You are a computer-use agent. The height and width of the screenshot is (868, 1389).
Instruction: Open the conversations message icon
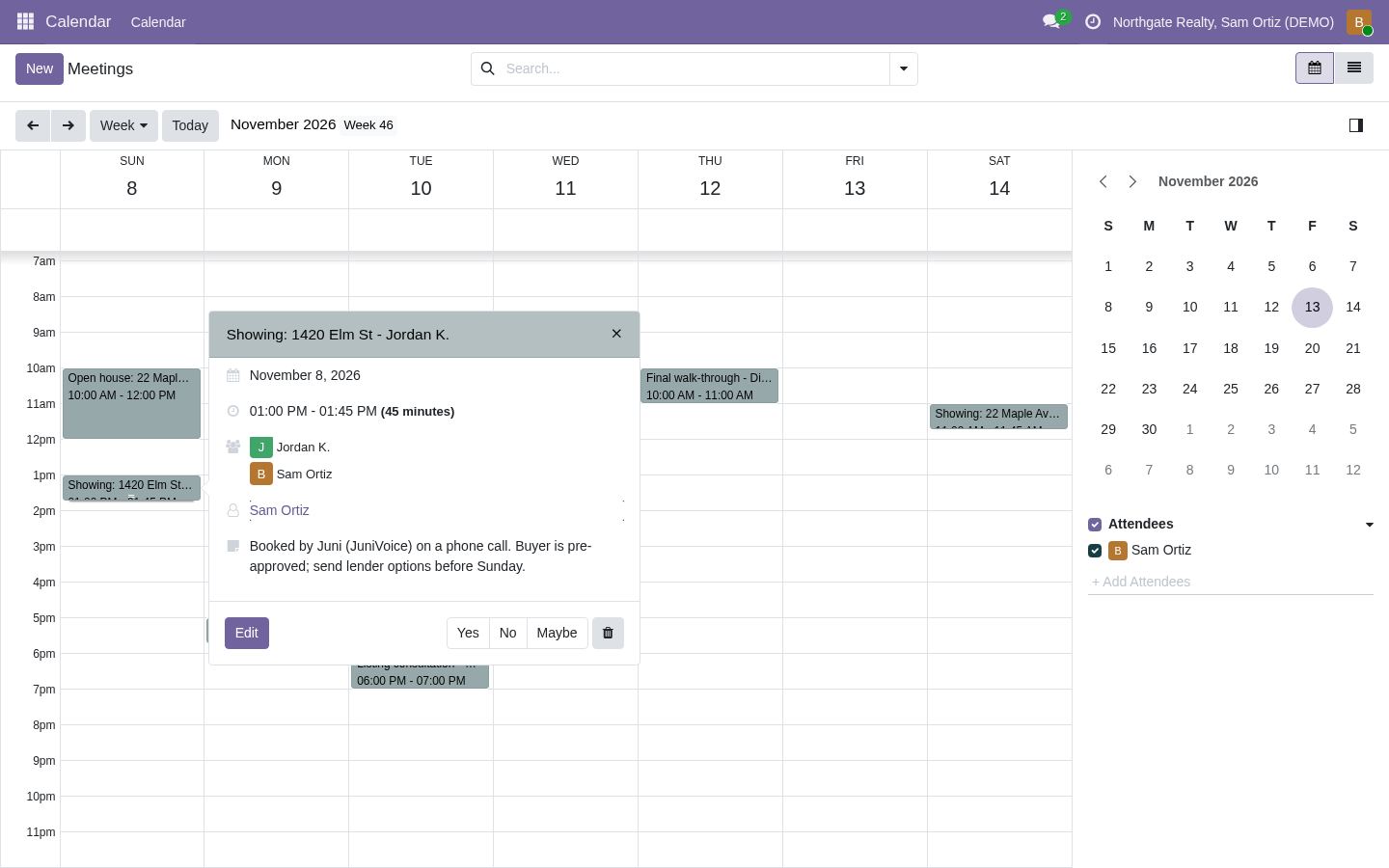point(1051,21)
